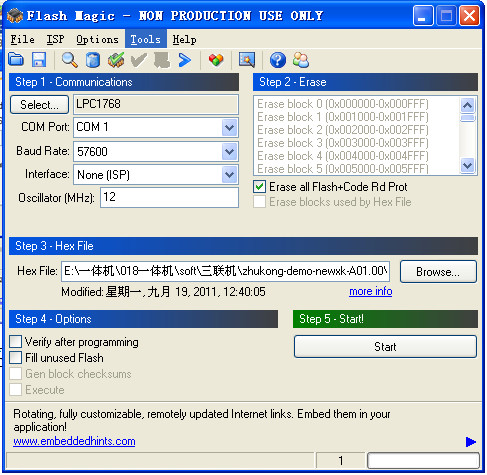Close the Flash Magic window
This screenshot has height=475, width=487.
click(469, 16)
